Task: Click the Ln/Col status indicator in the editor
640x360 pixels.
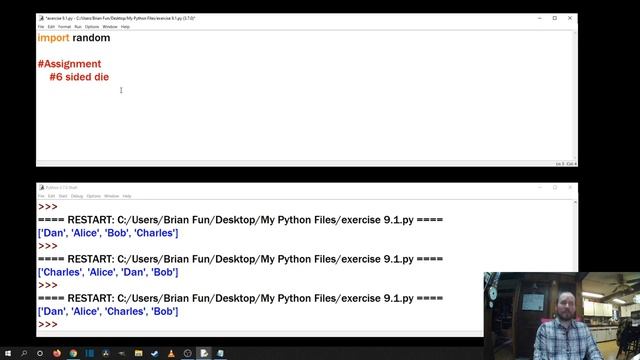Action: pyautogui.click(x=566, y=164)
